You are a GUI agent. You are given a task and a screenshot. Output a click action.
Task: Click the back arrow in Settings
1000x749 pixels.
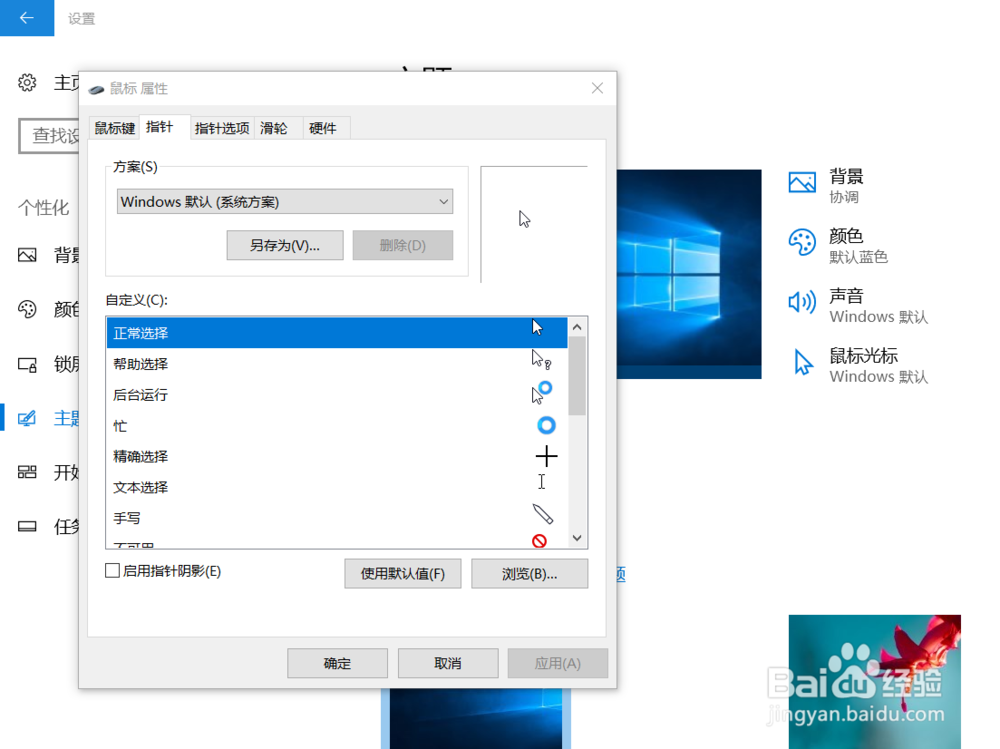[x=27, y=18]
